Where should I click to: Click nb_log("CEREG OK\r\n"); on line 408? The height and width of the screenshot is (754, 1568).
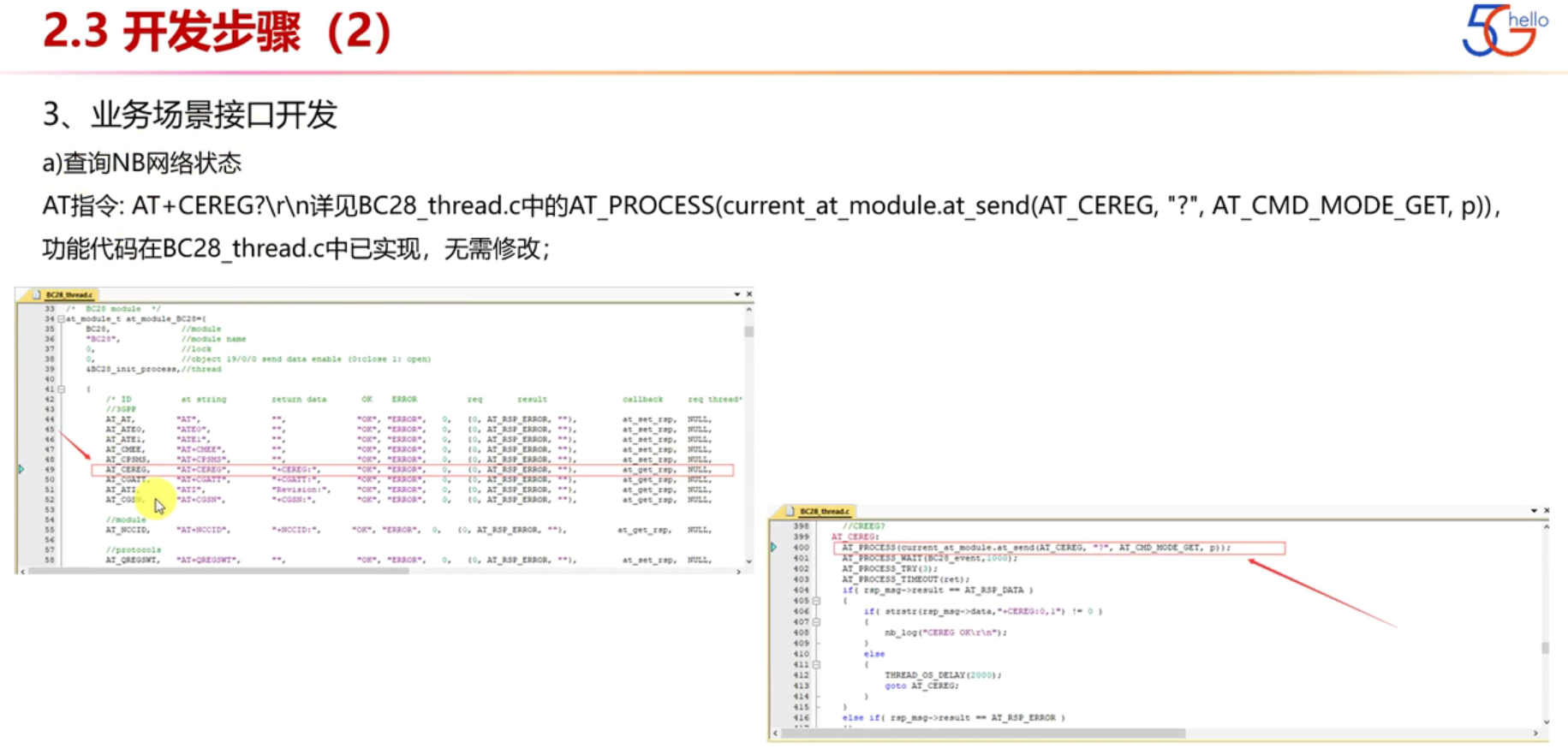pos(946,632)
